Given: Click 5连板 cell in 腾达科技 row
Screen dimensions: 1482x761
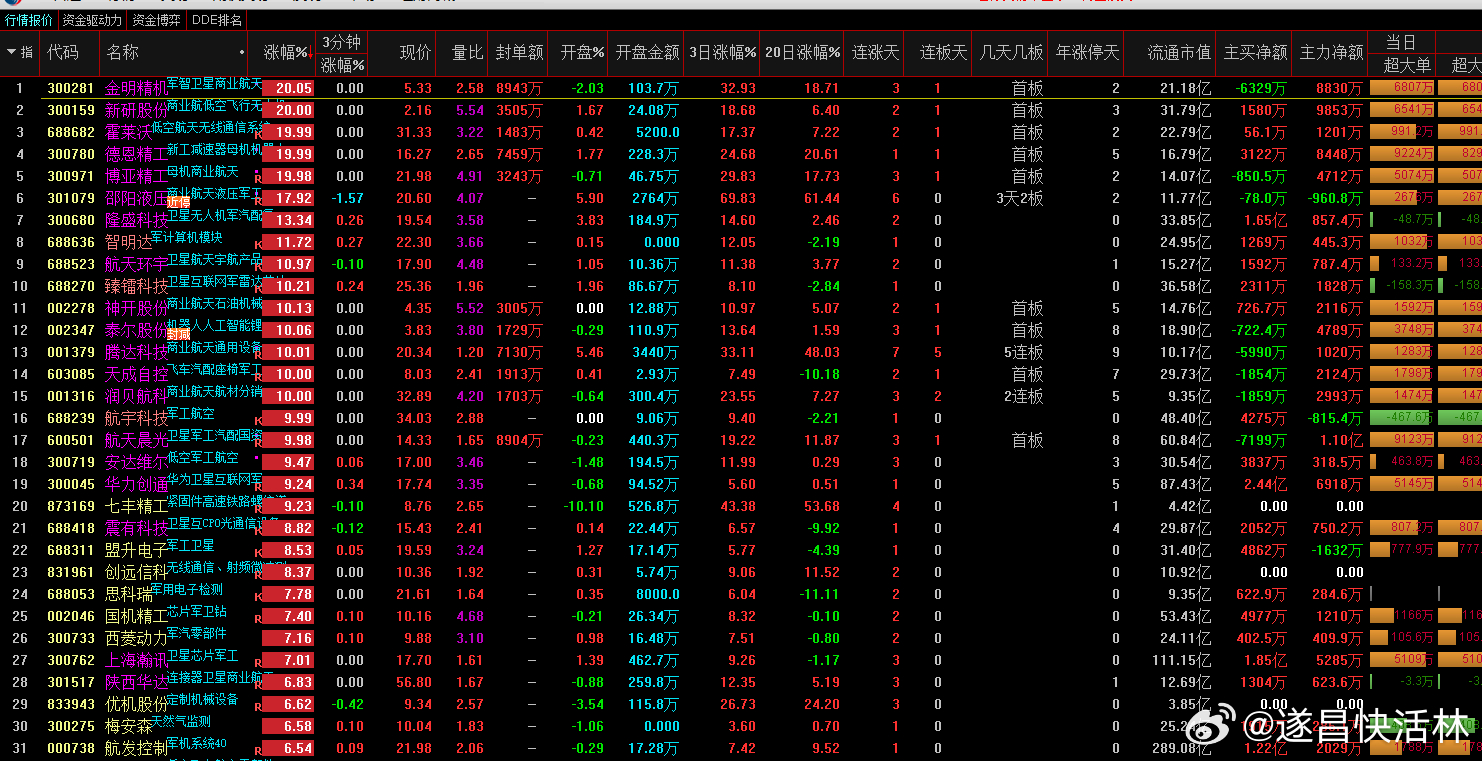Looking at the screenshot, I should click(1024, 352).
